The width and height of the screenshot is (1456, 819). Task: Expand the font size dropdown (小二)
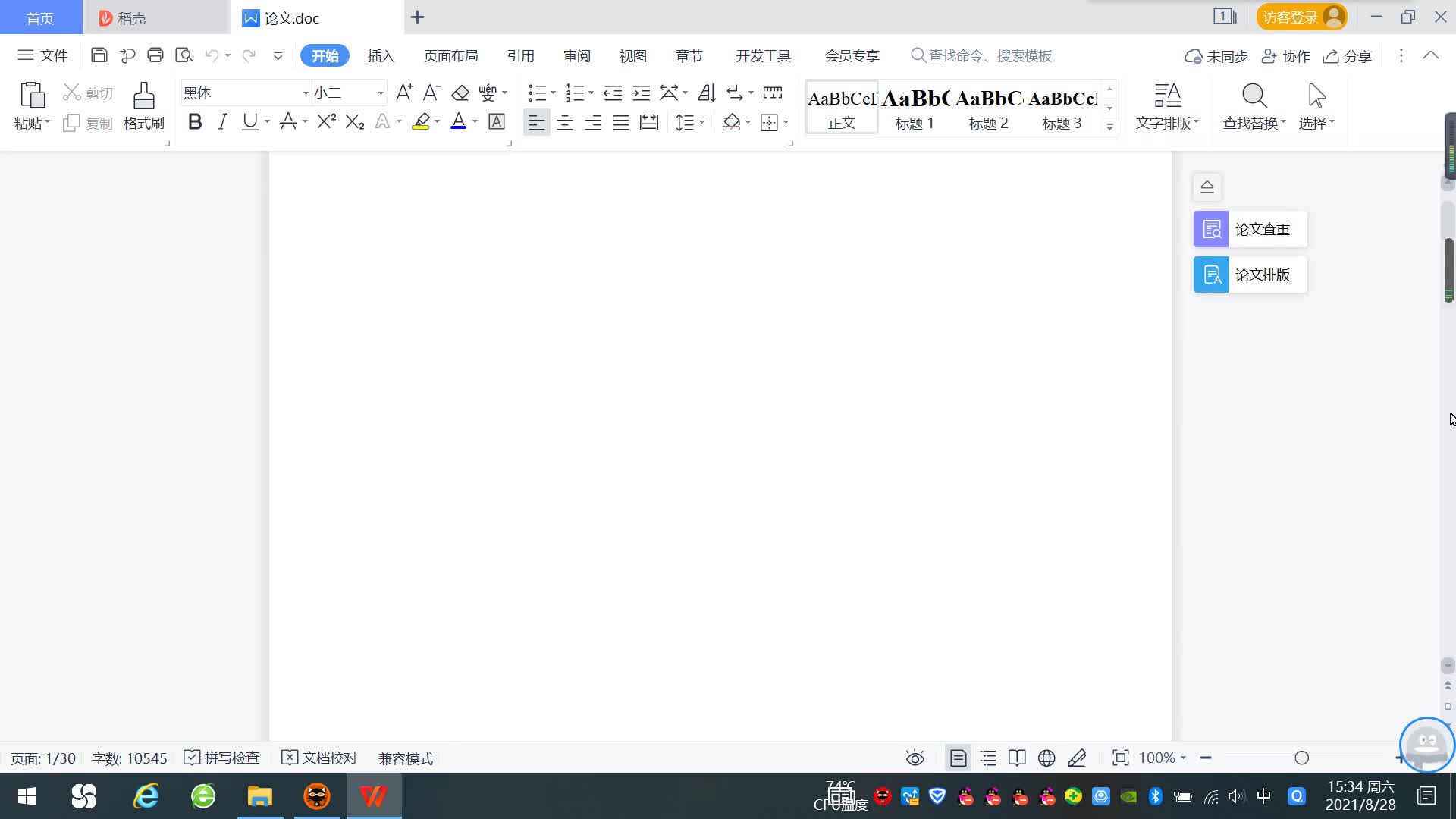[381, 93]
